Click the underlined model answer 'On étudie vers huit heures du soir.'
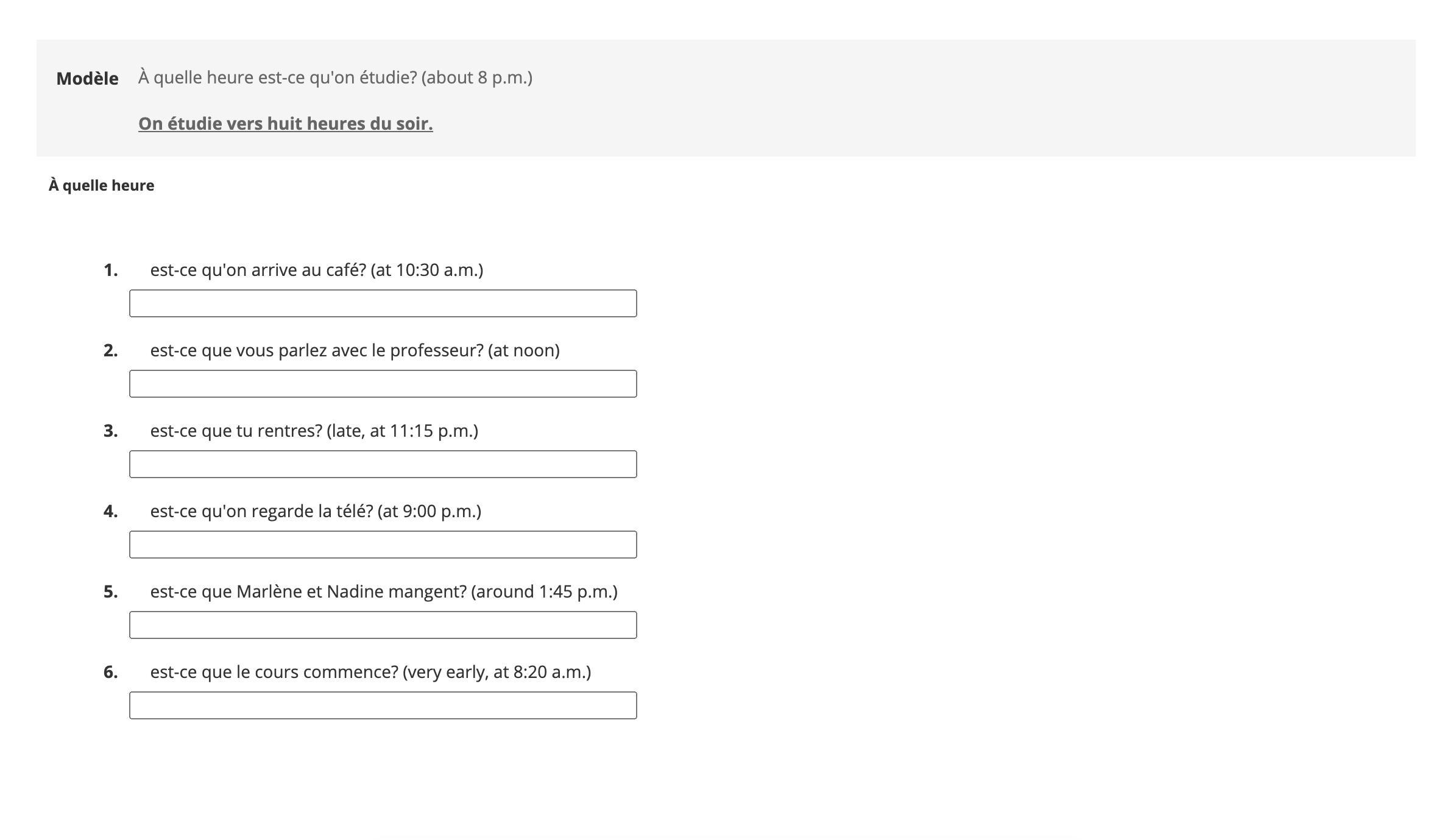The height and width of the screenshot is (840, 1453). coord(286,124)
